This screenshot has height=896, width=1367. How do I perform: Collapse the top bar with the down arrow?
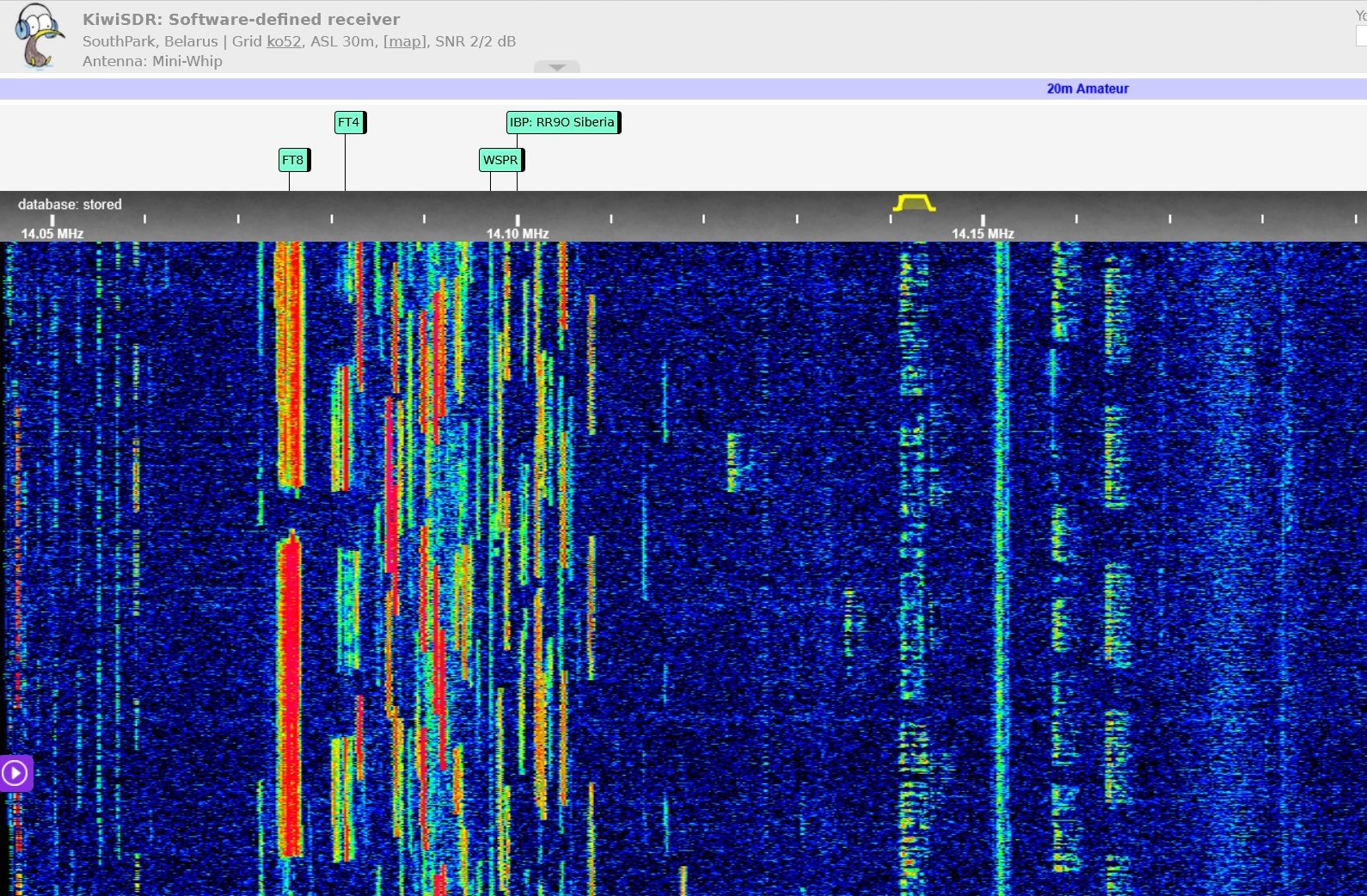point(557,67)
